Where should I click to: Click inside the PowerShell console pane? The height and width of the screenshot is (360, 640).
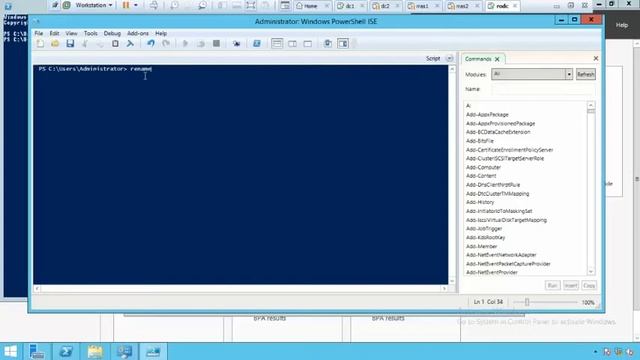(x=241, y=175)
